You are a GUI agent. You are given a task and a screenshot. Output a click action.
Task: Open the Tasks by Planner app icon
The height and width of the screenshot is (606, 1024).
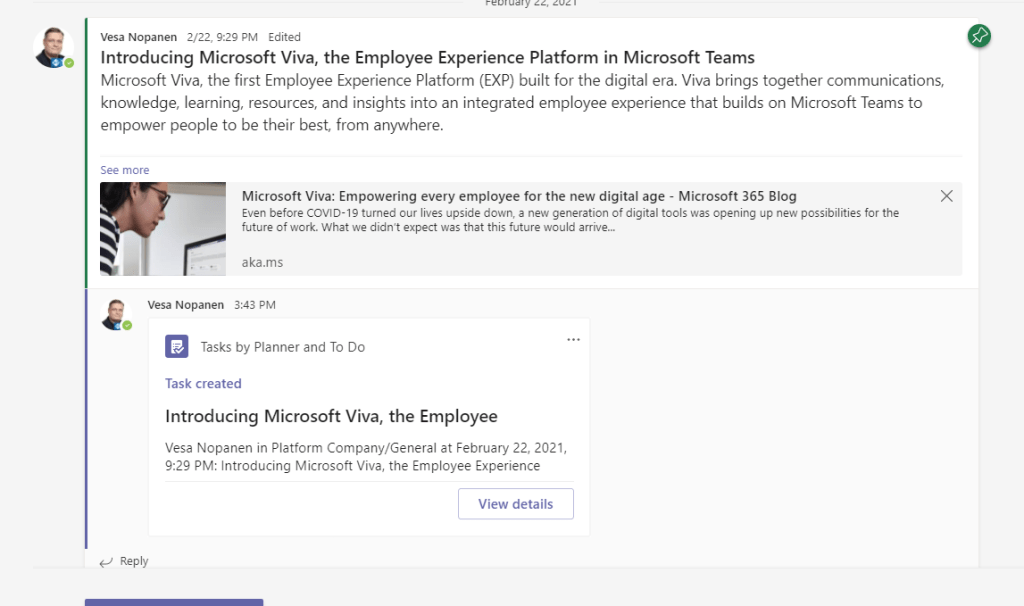[177, 347]
